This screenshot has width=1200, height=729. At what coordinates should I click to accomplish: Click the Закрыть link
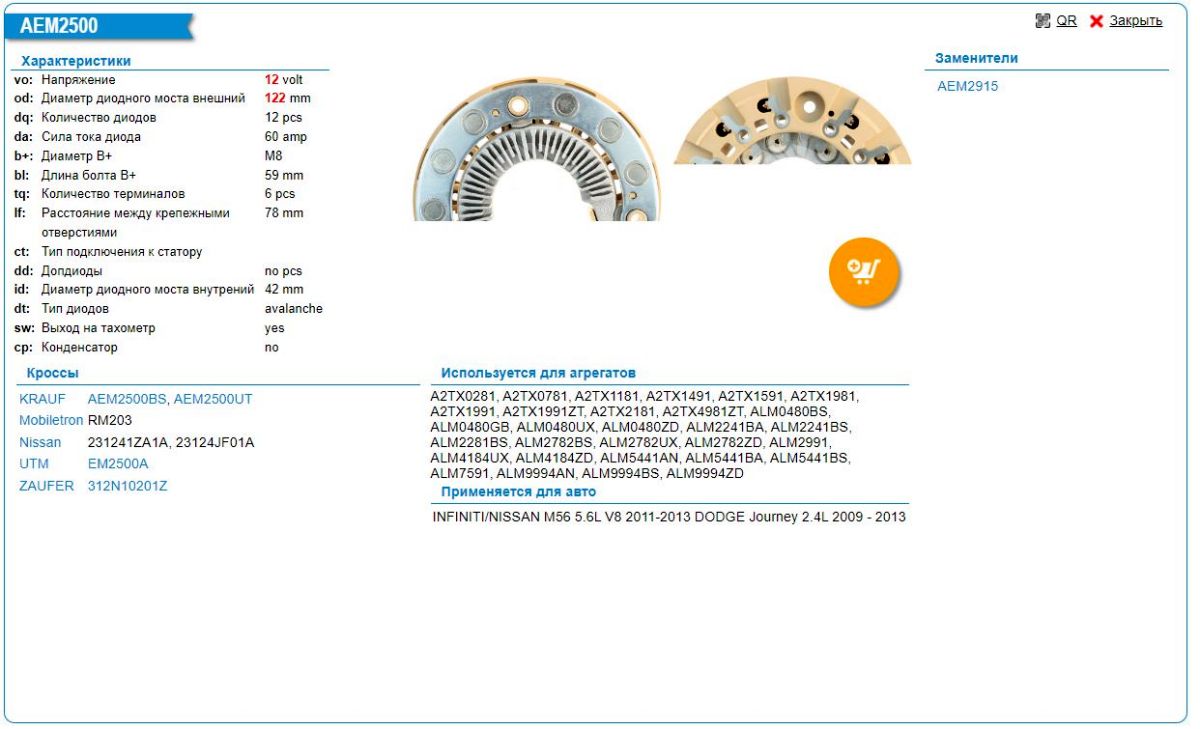click(1135, 20)
